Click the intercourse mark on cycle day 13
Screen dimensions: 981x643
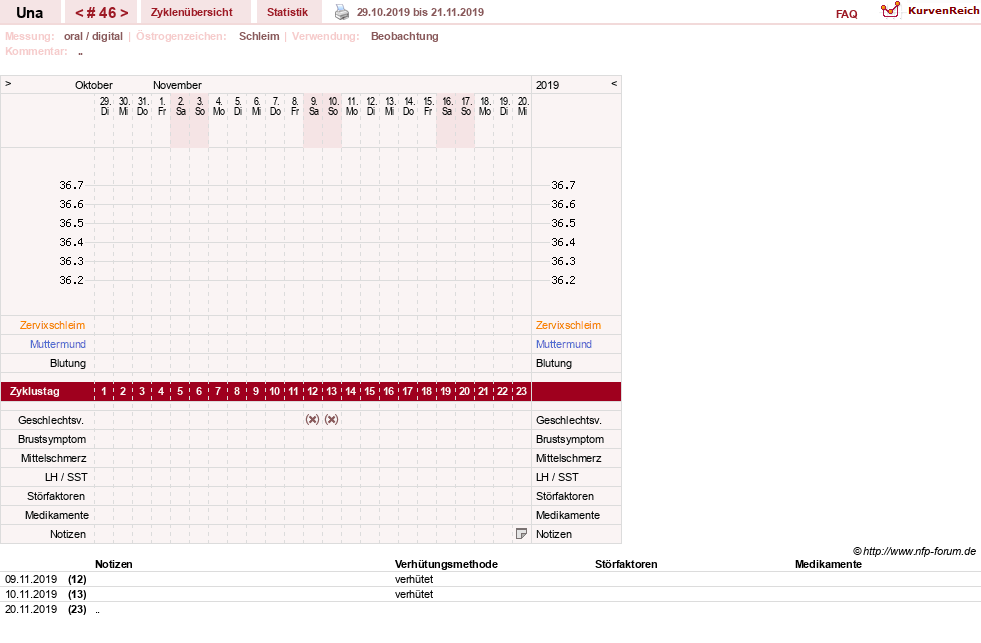(332, 420)
